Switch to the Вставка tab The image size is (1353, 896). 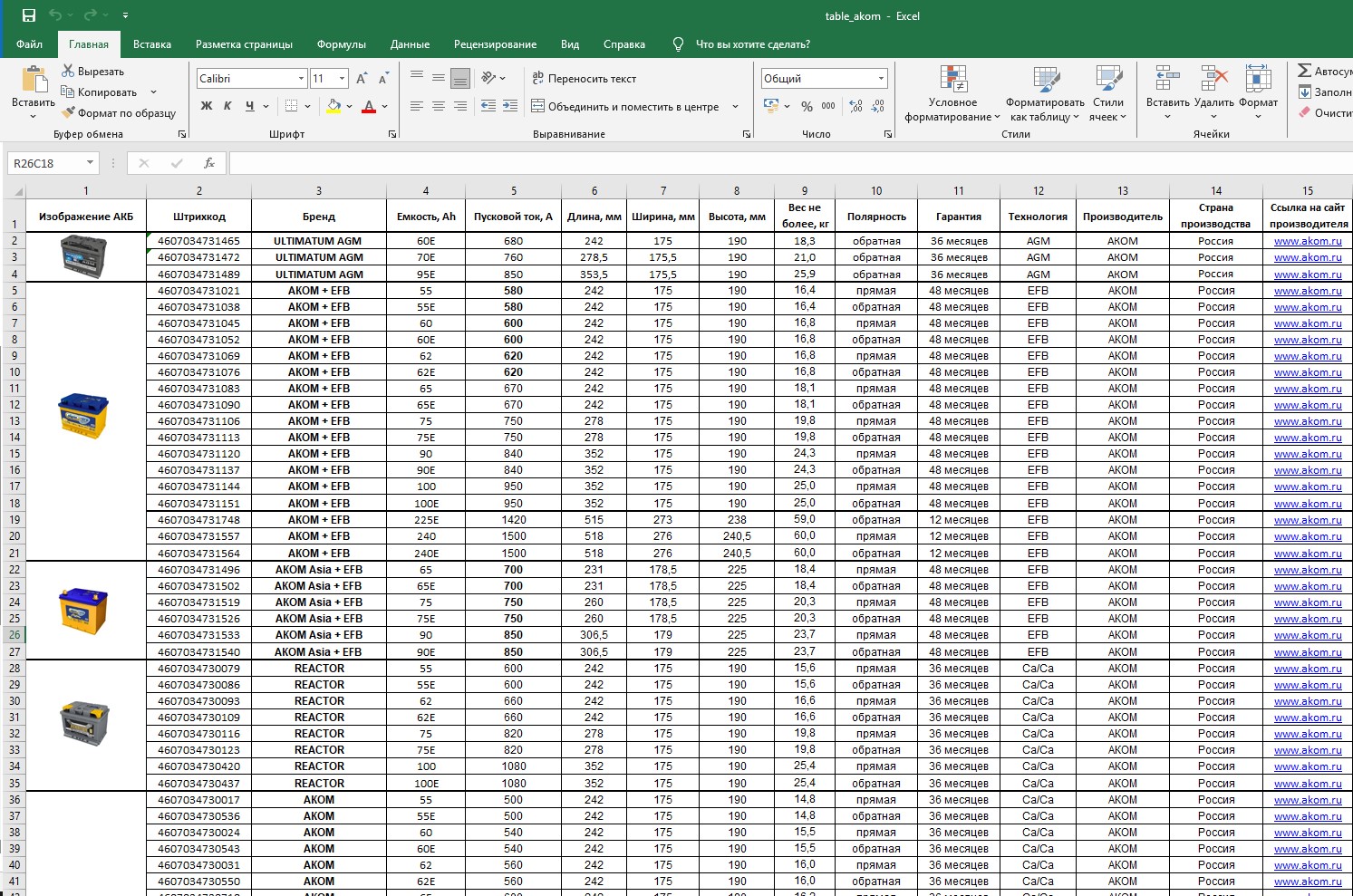tap(152, 43)
